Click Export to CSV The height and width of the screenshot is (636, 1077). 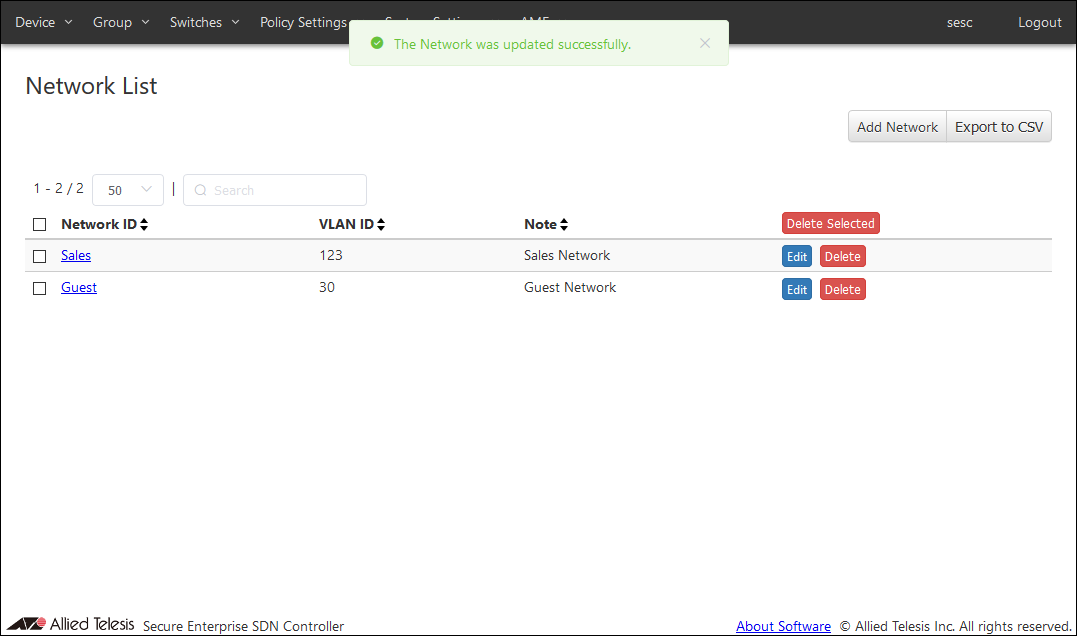pos(999,126)
